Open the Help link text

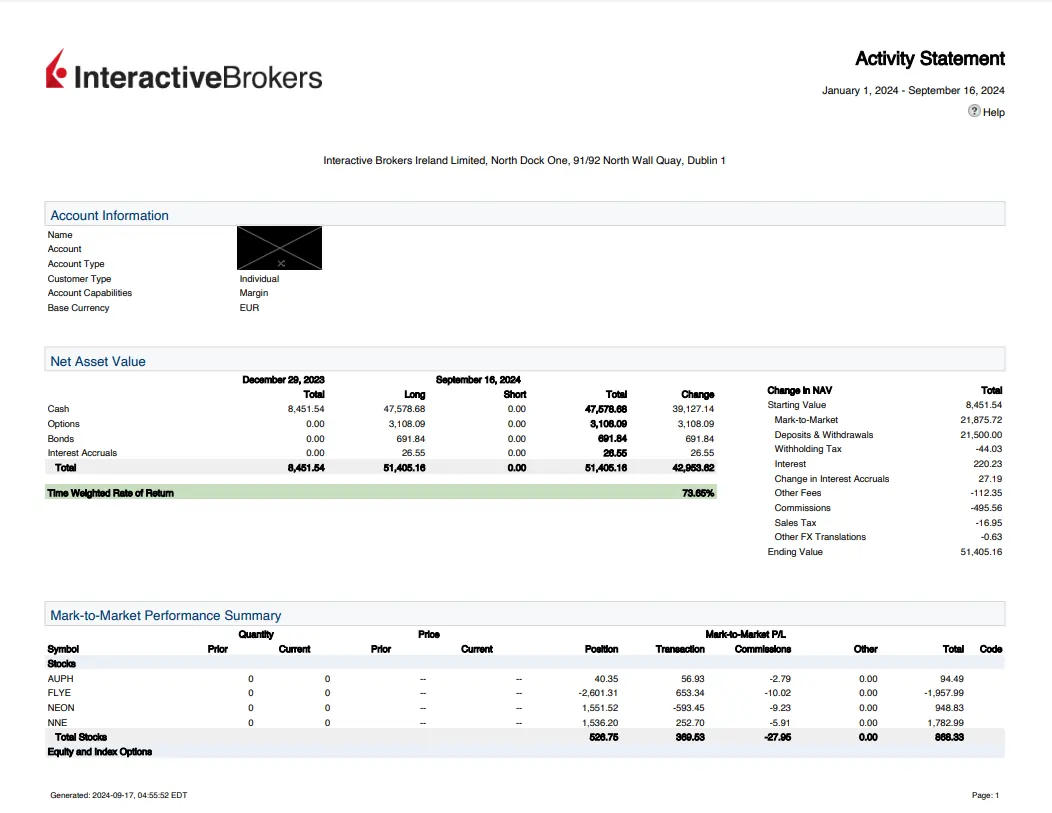coord(994,112)
